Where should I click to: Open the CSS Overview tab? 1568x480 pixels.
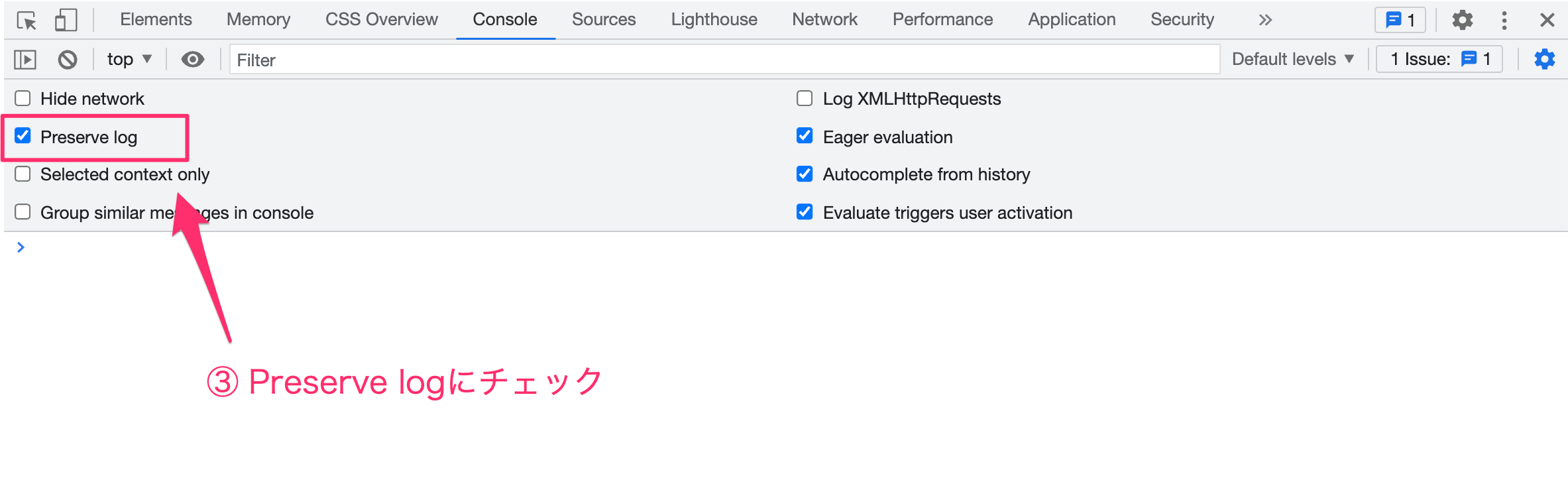(381, 19)
